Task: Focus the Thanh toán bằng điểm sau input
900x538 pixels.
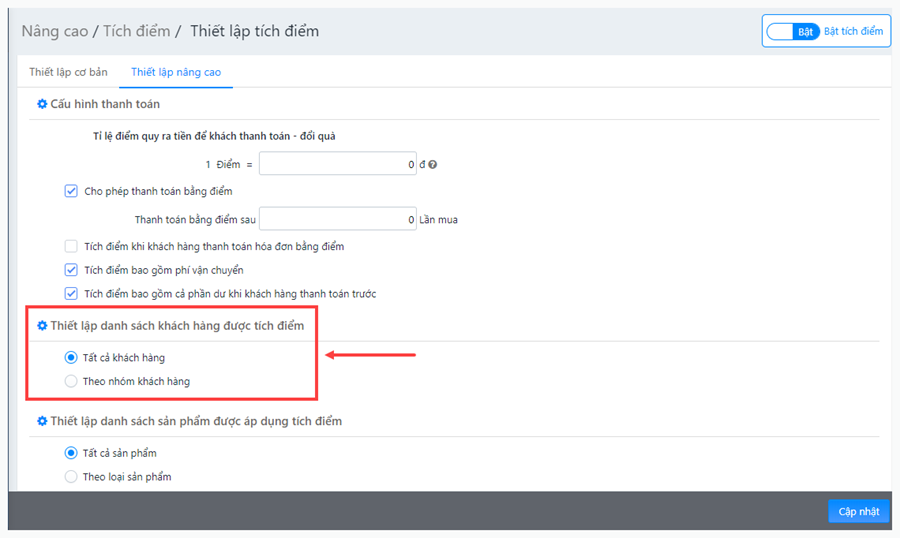Action: click(338, 219)
